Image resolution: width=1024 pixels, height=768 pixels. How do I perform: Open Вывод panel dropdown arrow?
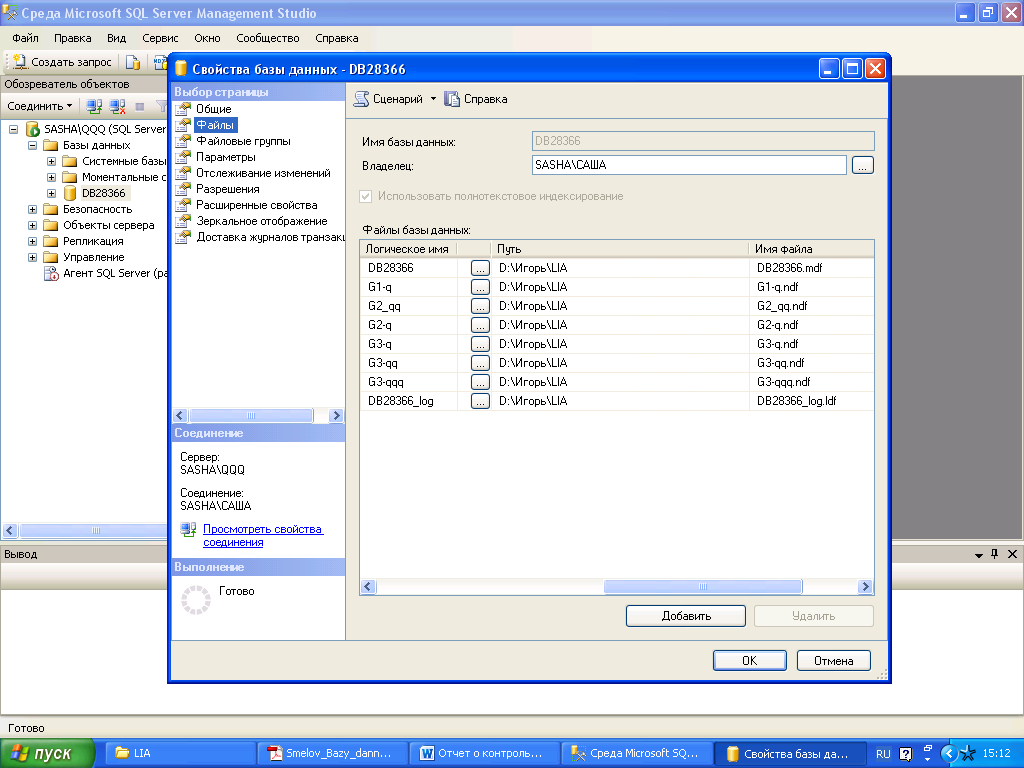(978, 554)
